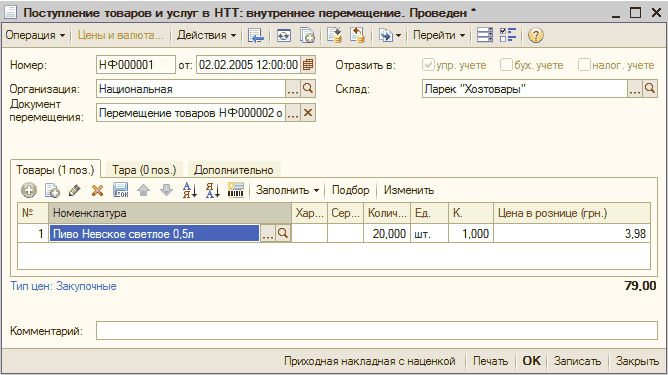
Task: Open the Заполнить dropdown
Action: pos(287,190)
